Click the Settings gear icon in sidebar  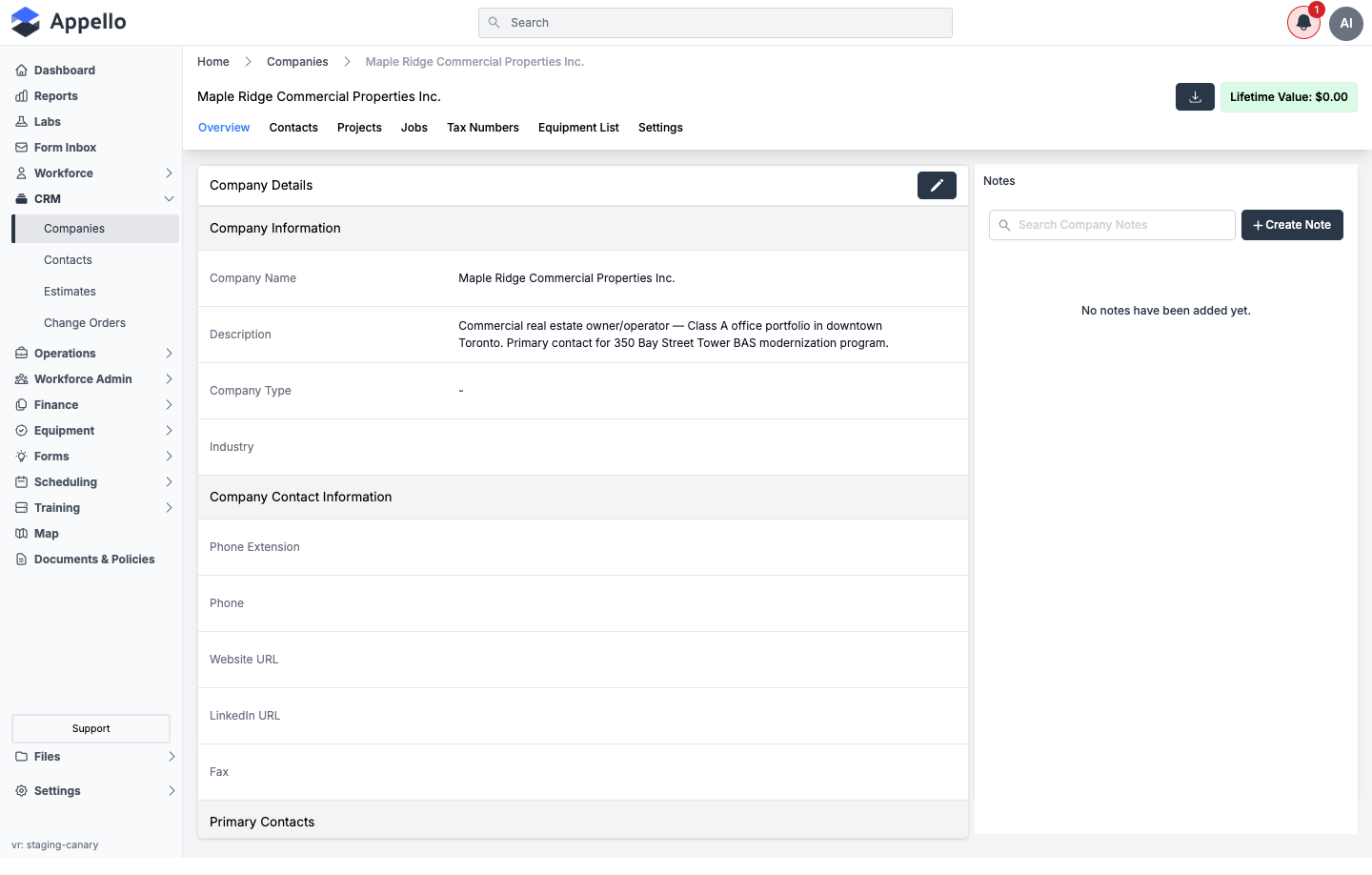point(21,791)
